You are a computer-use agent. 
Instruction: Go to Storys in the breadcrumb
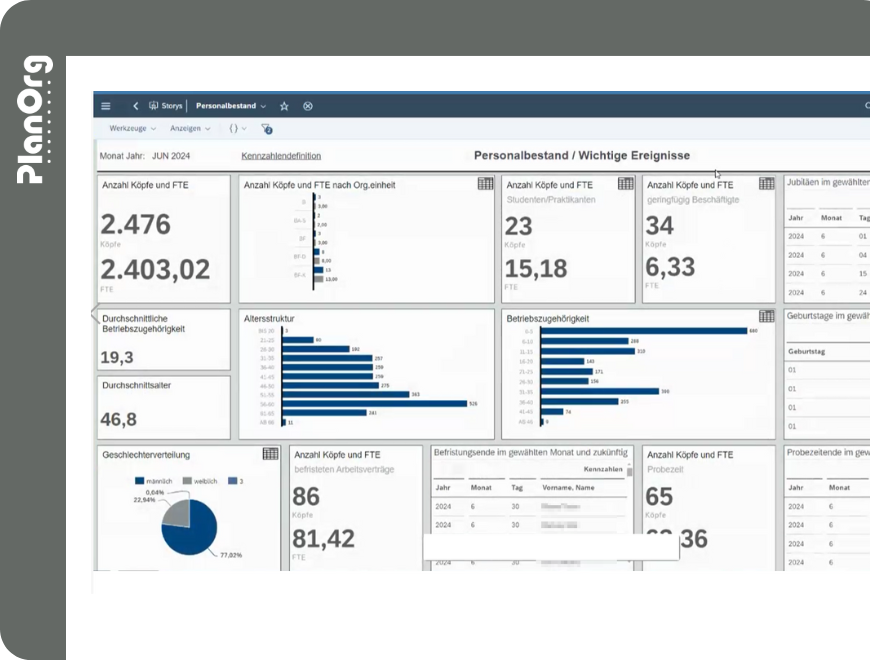165,106
